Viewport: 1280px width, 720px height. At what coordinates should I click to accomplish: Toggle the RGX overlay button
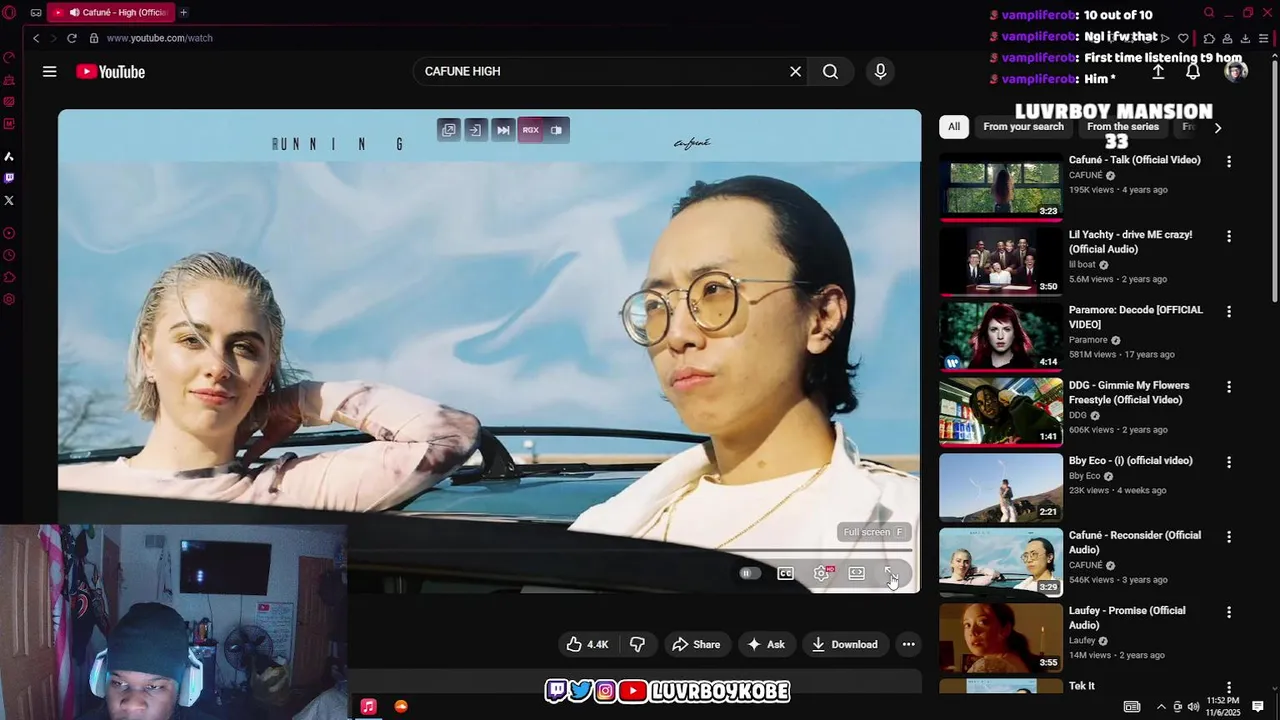[530, 130]
